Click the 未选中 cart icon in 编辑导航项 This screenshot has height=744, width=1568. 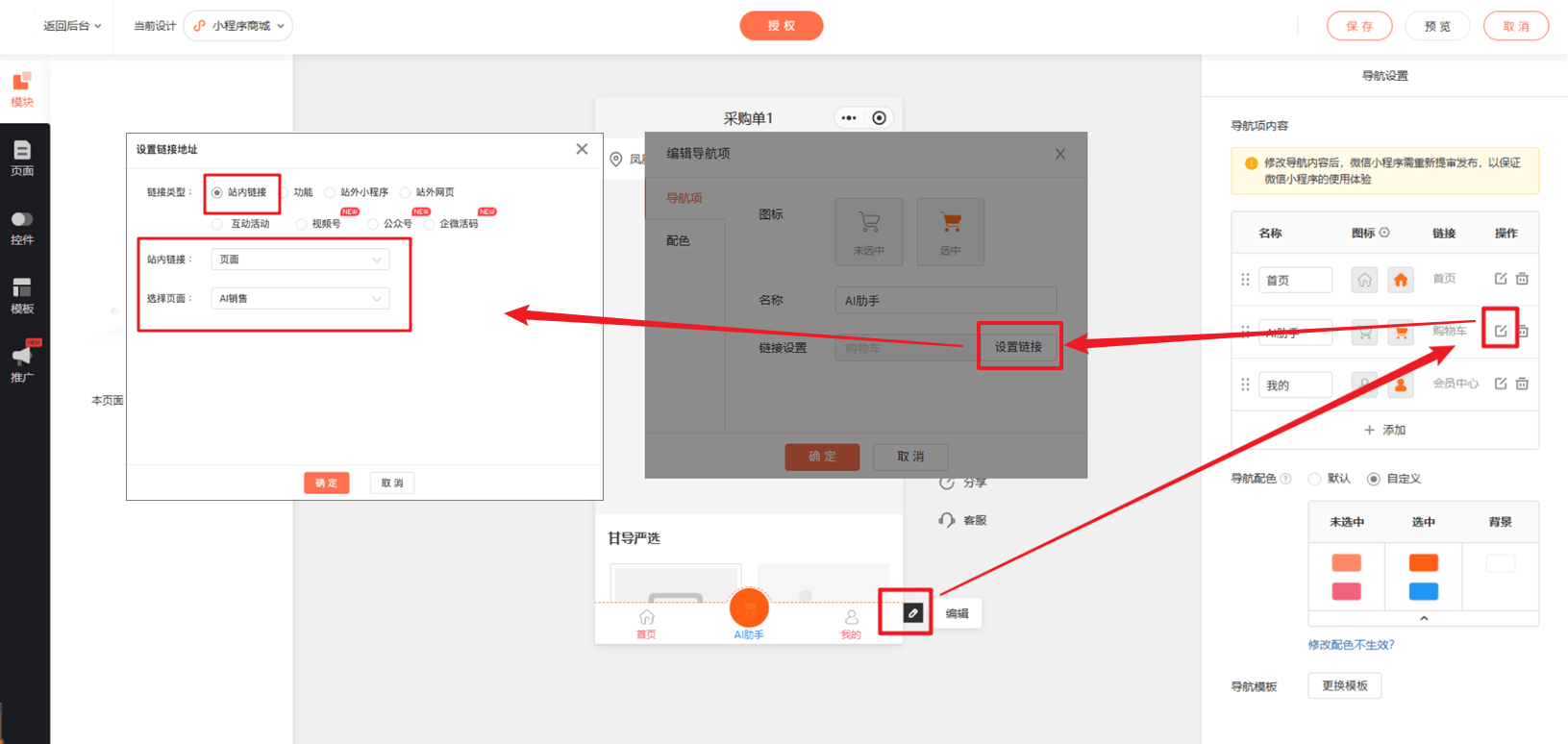(x=869, y=231)
